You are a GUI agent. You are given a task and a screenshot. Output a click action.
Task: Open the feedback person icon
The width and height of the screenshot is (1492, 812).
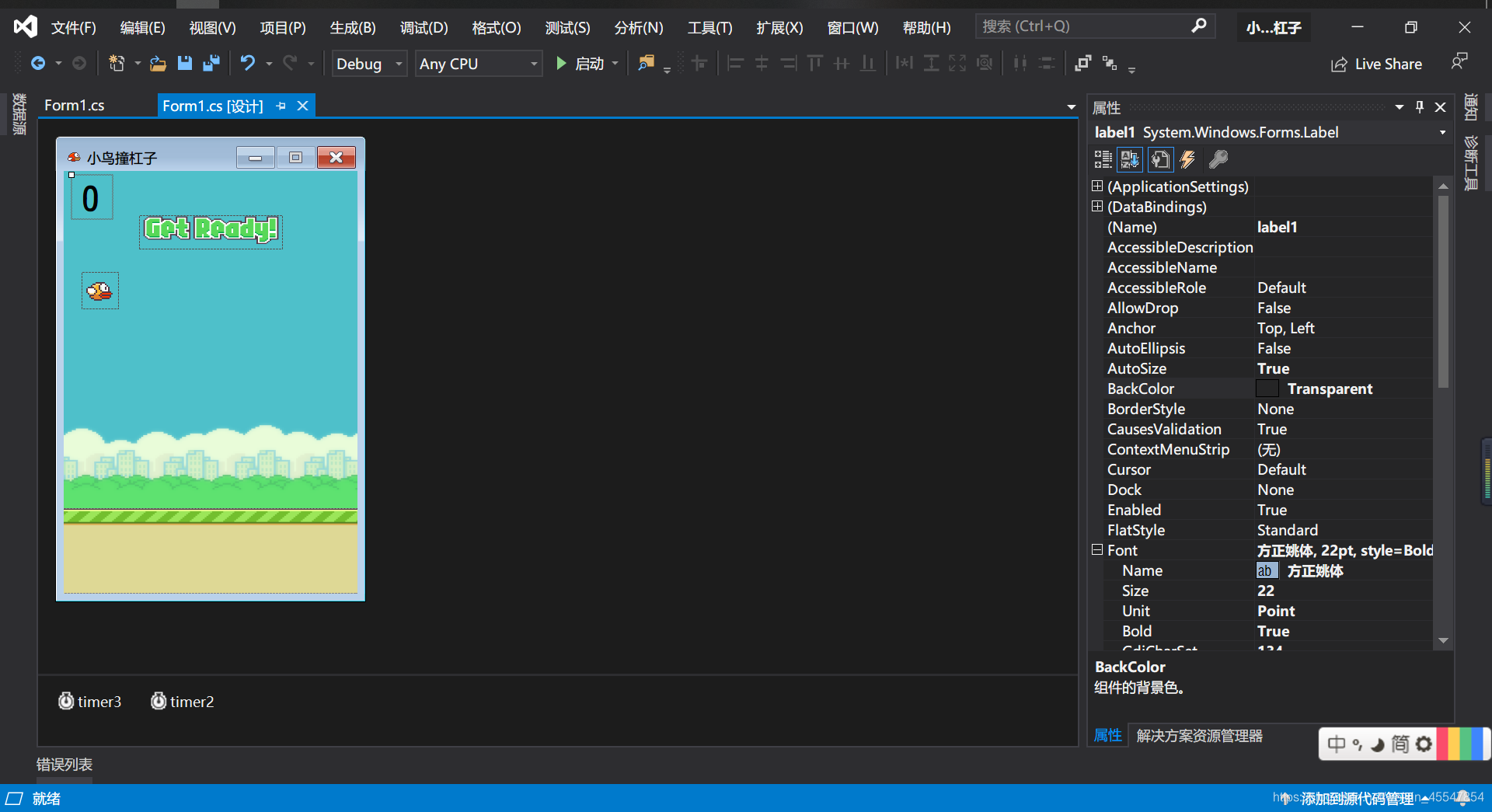point(1459,61)
